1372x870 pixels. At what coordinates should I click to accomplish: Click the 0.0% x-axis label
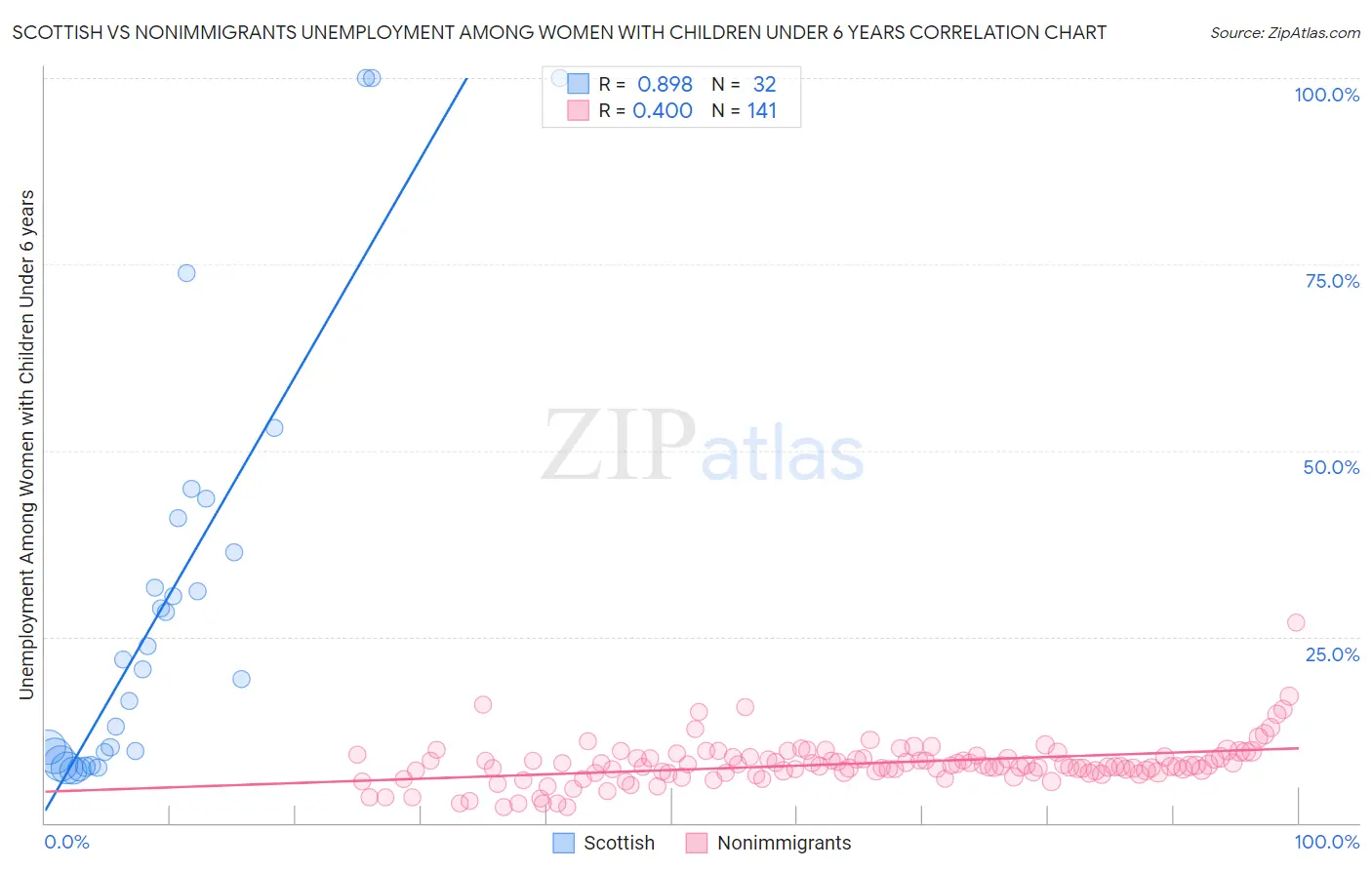pos(66,842)
